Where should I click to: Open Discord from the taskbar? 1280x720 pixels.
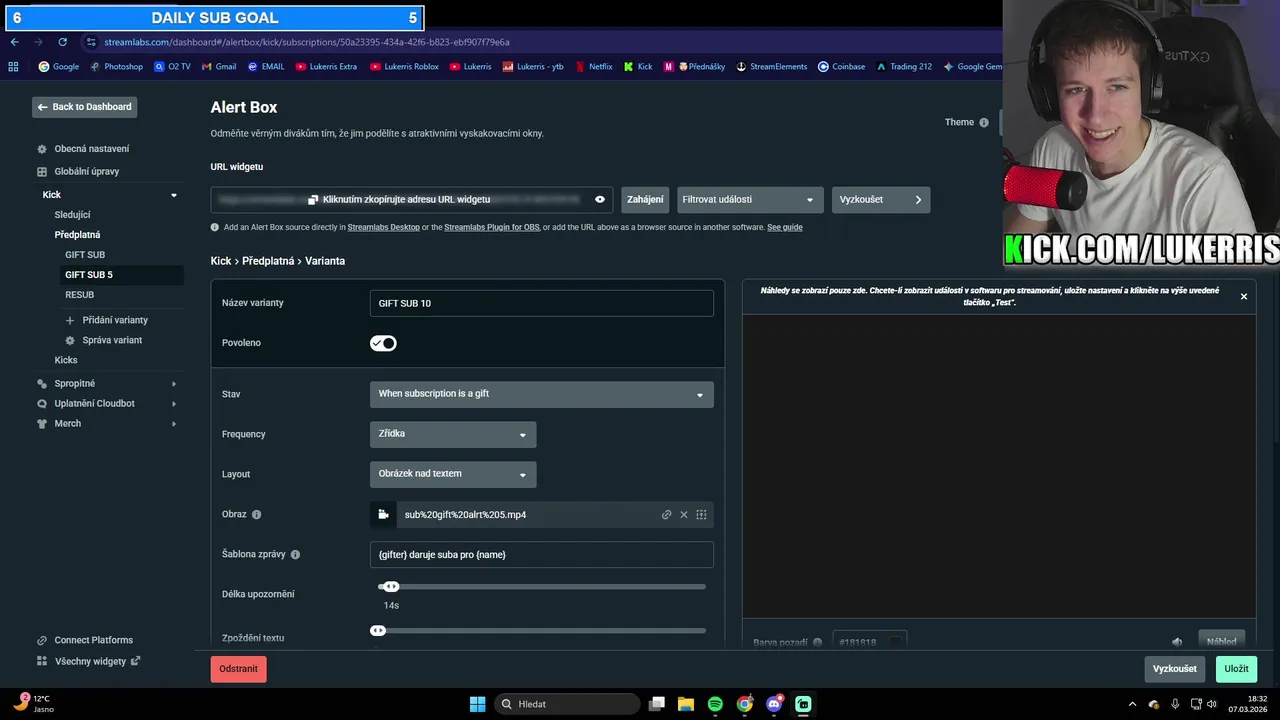click(774, 704)
